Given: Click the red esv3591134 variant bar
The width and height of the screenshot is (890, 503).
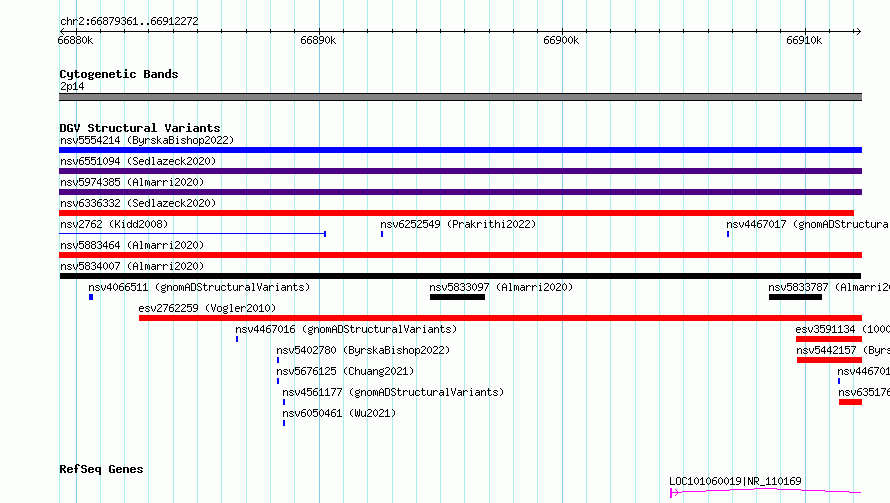Looking at the screenshot, I should coord(829,339).
